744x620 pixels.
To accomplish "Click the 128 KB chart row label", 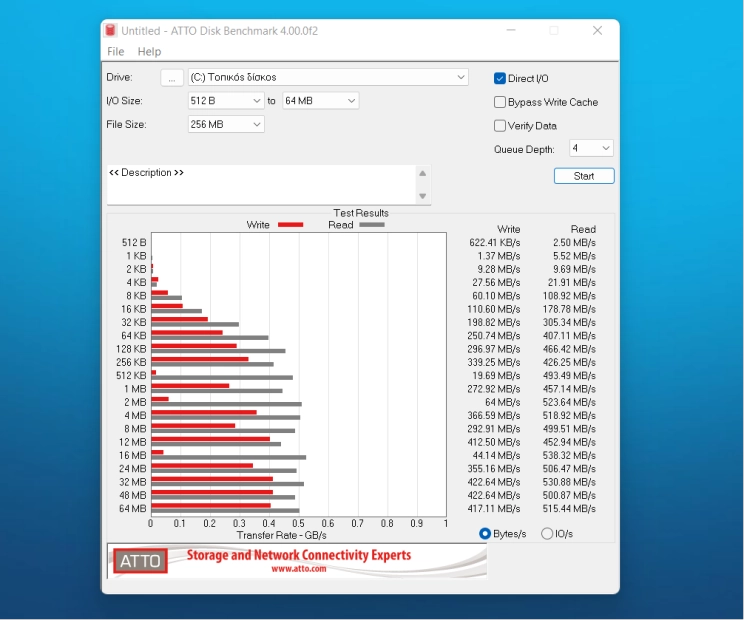I will point(131,349).
